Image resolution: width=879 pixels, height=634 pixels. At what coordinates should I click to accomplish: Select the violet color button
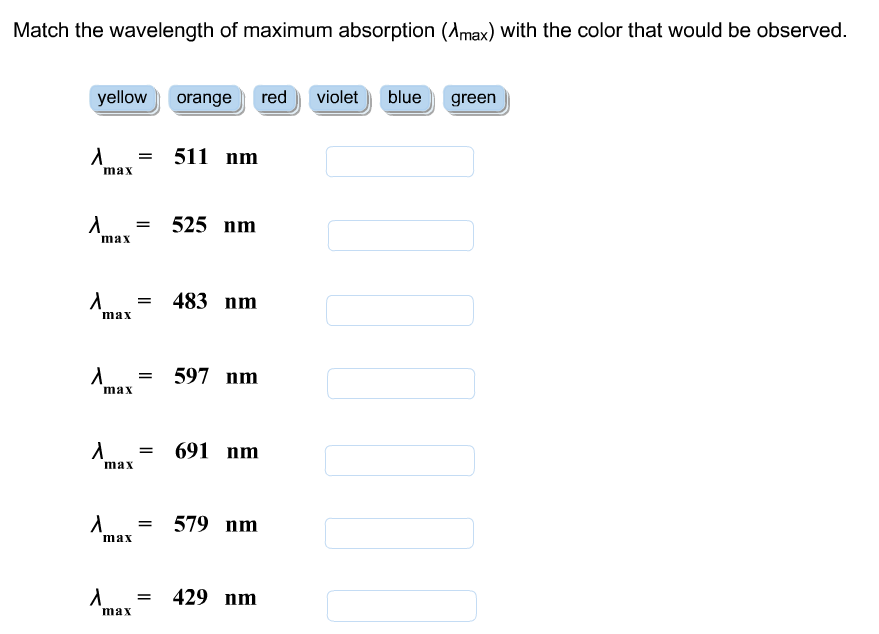[x=338, y=97]
